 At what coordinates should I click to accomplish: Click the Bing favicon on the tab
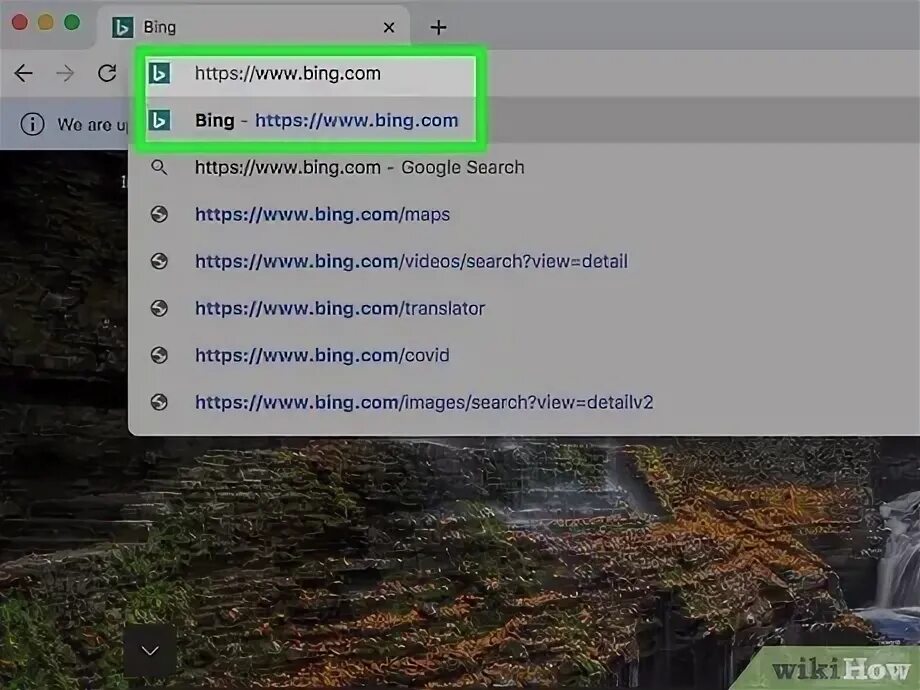click(x=123, y=27)
